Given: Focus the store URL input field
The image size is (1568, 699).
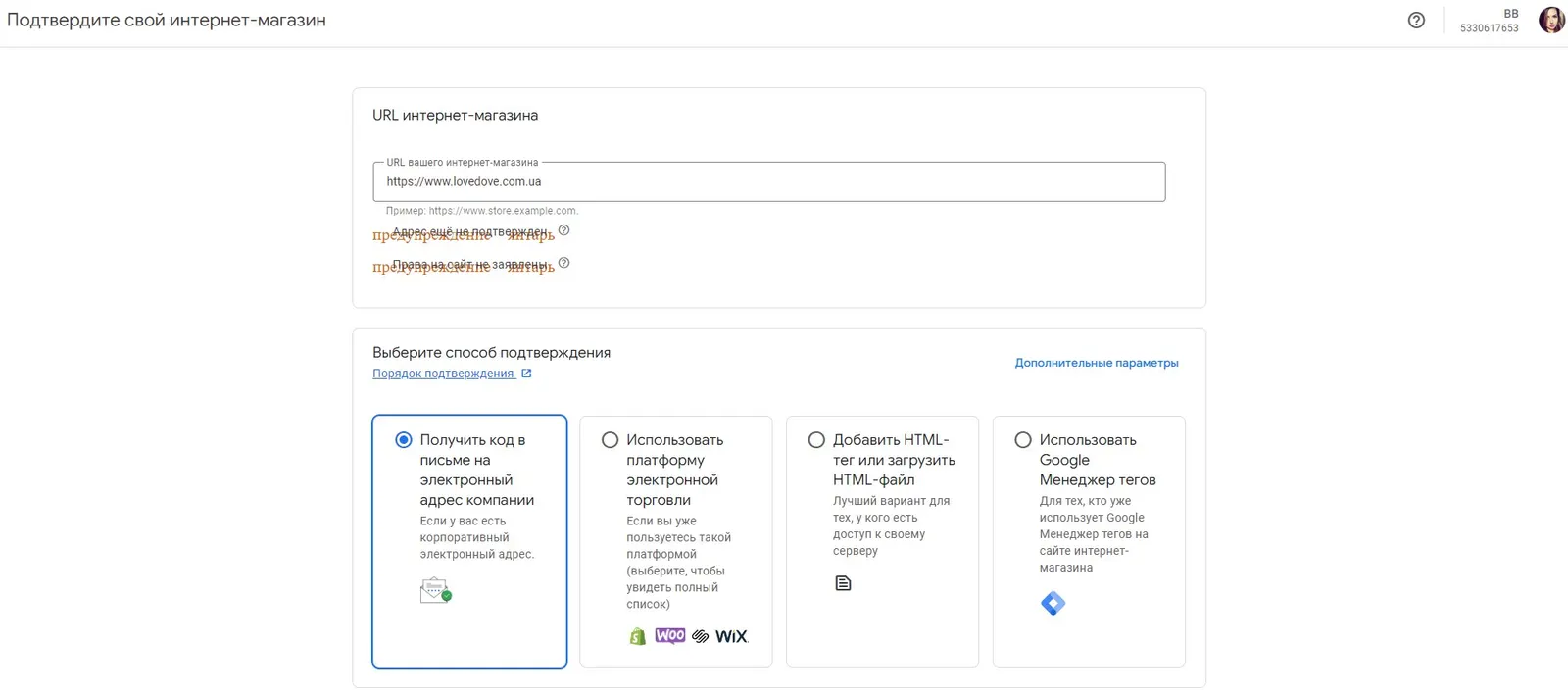Looking at the screenshot, I should tap(769, 181).
